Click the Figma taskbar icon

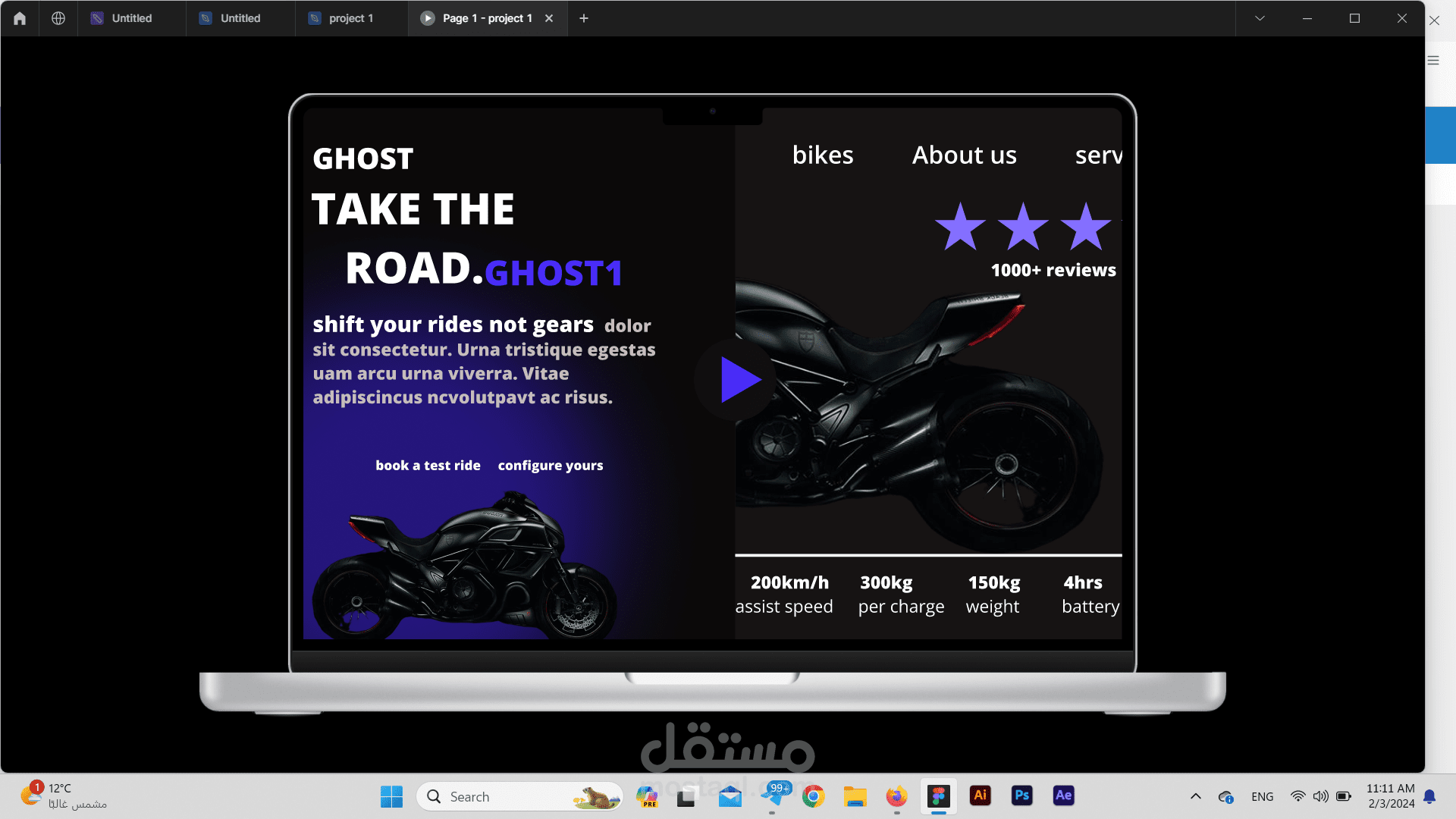pos(938,795)
